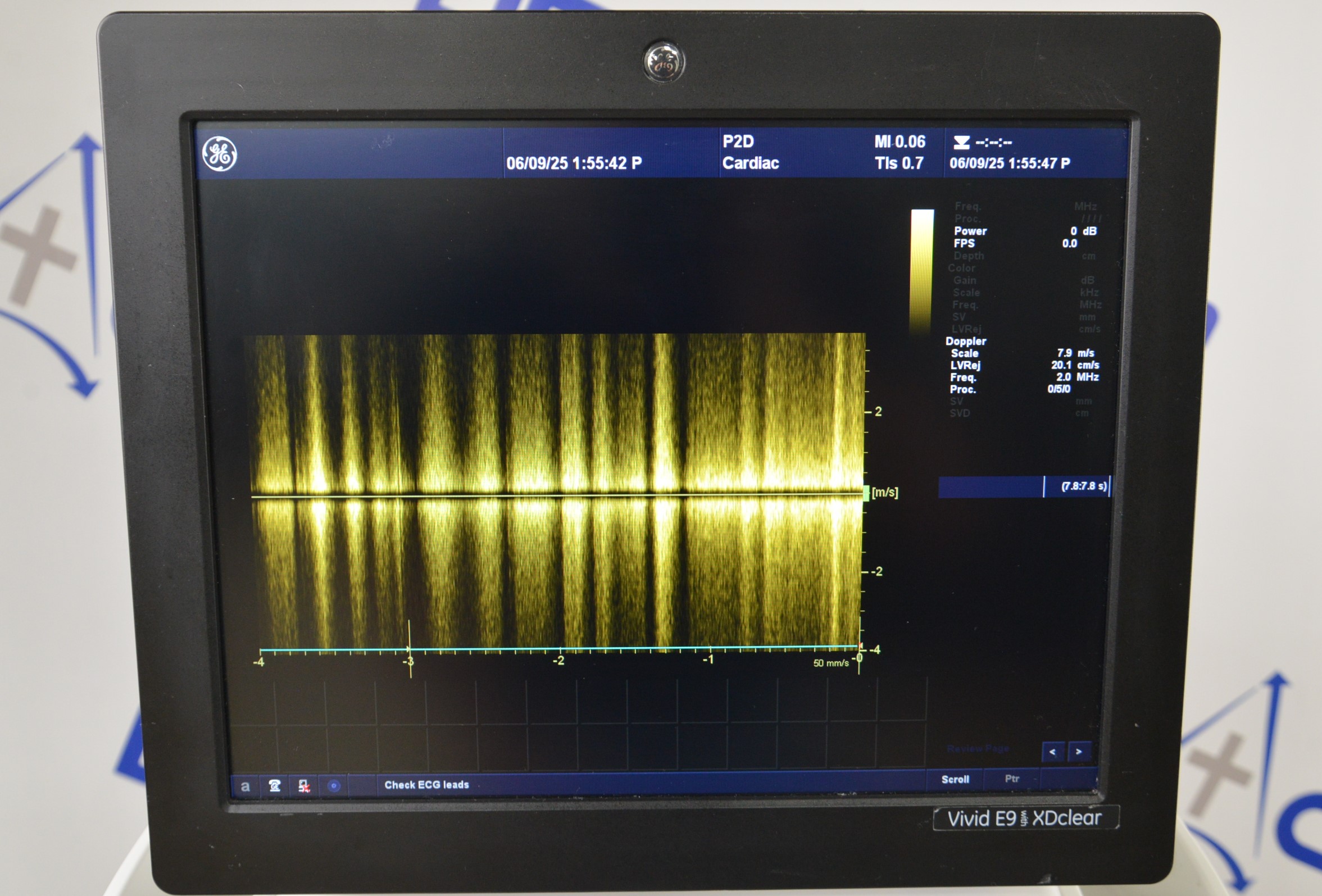The height and width of the screenshot is (896, 1322).
Task: Go to previous review page arrow
Action: click(1052, 752)
